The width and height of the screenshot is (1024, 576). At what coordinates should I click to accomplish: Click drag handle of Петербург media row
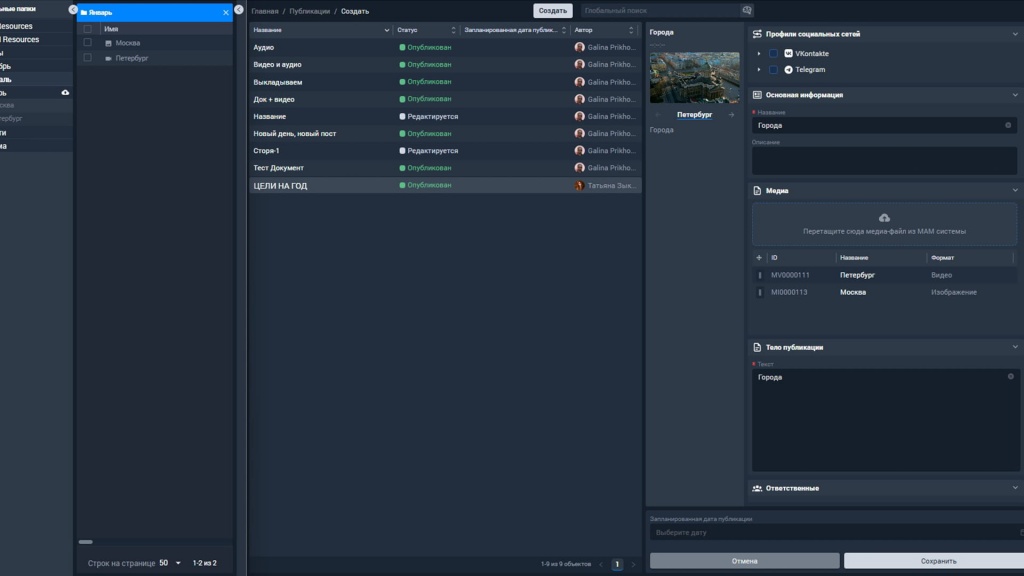(x=760, y=275)
